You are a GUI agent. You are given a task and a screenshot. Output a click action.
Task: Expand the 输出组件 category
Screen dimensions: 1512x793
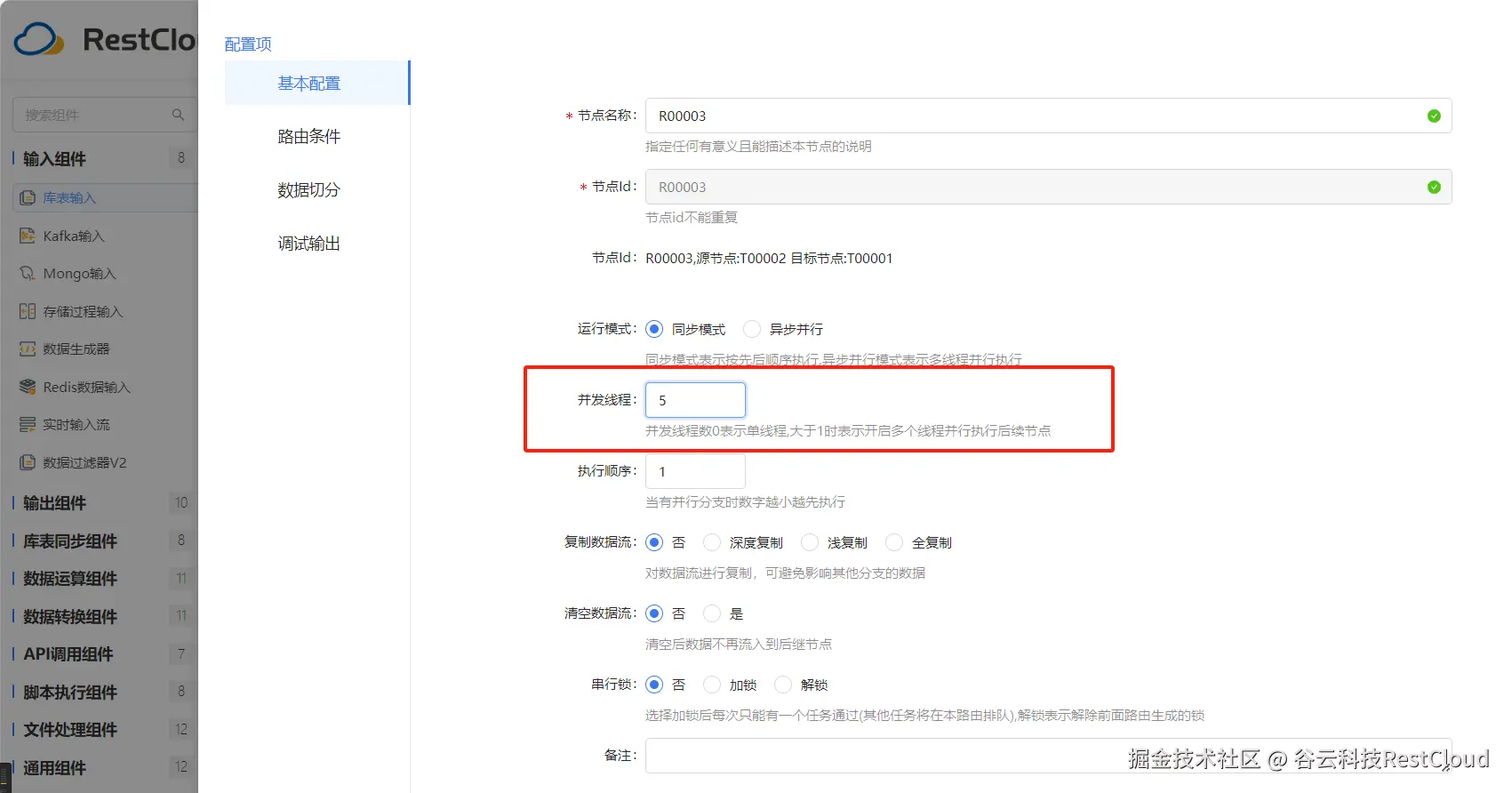tap(54, 502)
